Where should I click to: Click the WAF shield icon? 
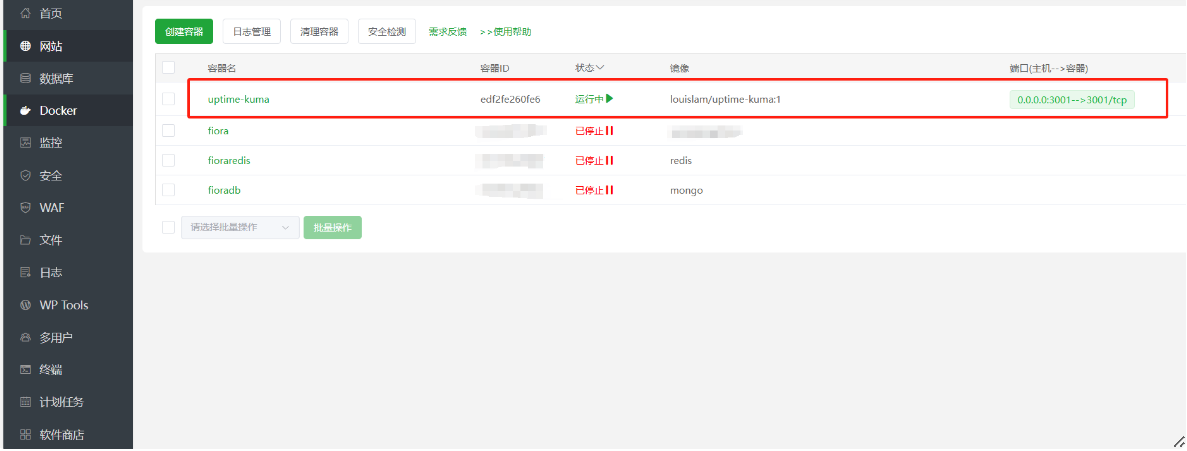26,208
